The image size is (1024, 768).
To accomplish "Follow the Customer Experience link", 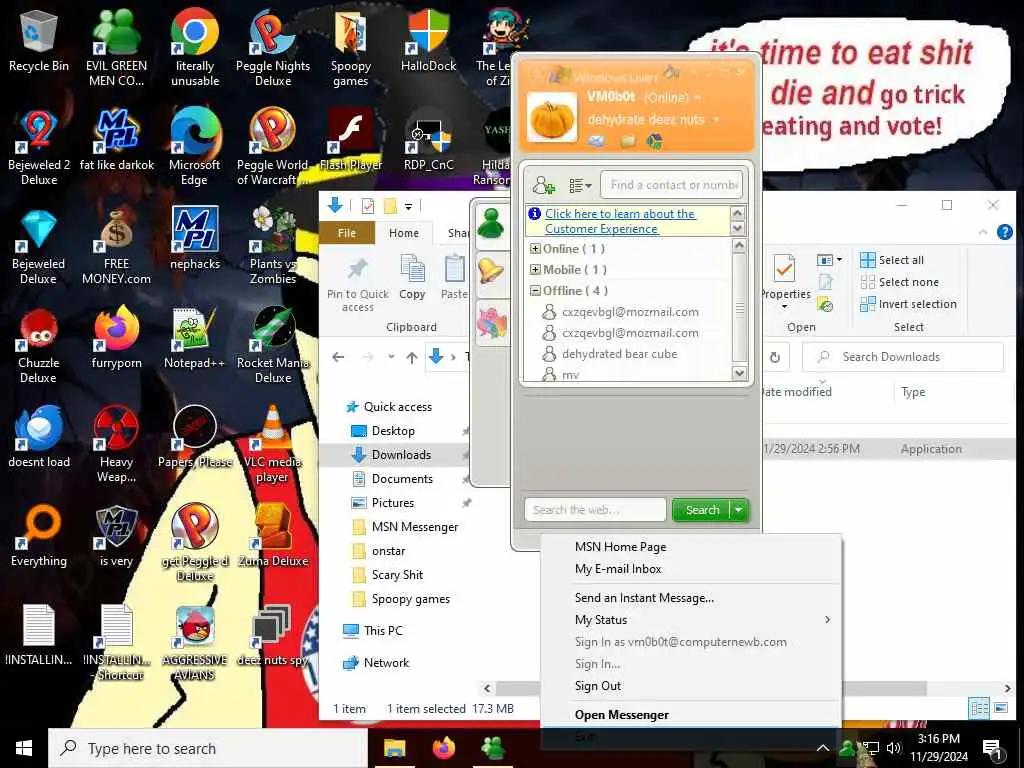I will pos(620,221).
